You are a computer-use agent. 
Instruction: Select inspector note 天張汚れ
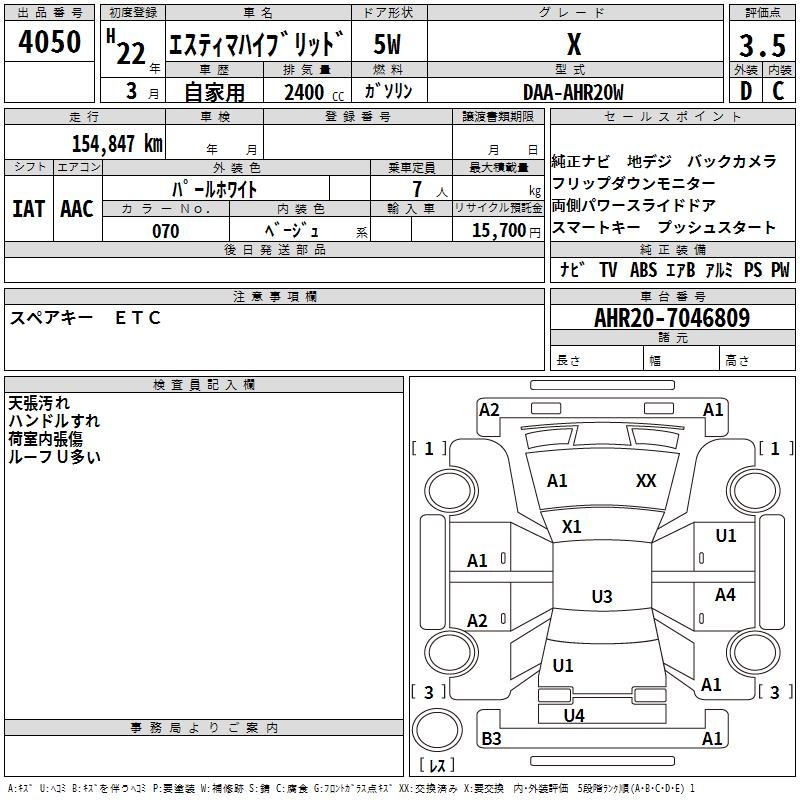(39, 403)
